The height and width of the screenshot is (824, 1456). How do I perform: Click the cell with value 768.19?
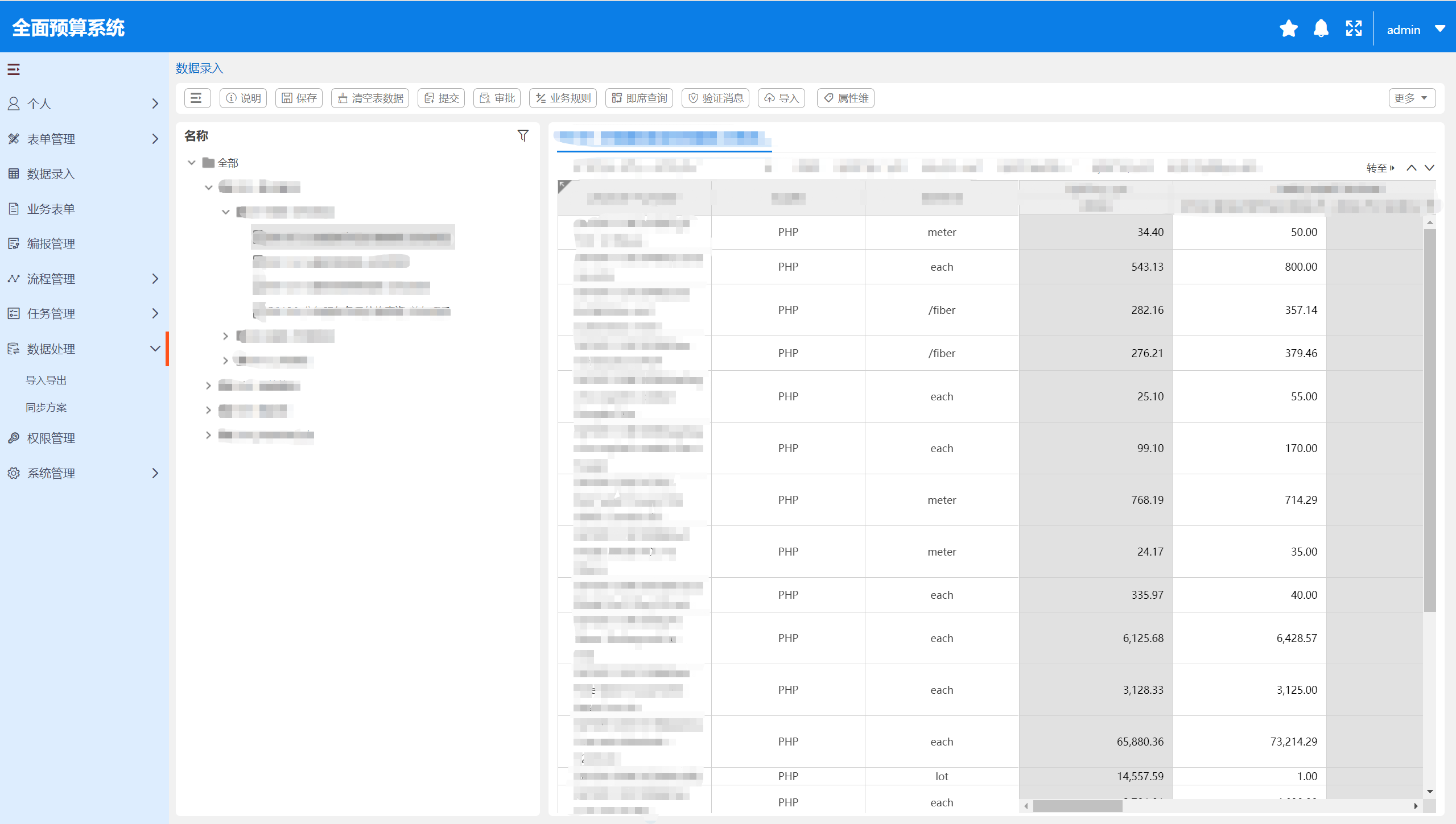tap(1095, 500)
